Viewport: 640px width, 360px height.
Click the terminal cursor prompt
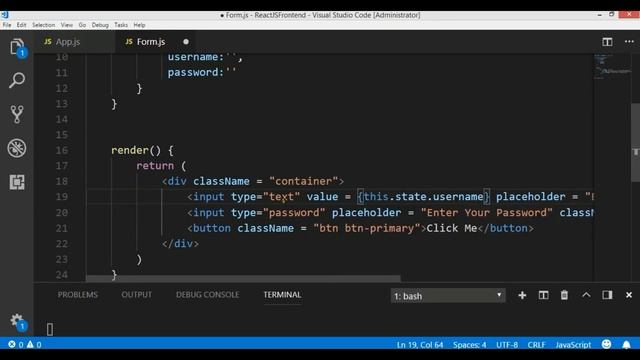pyautogui.click(x=50, y=329)
